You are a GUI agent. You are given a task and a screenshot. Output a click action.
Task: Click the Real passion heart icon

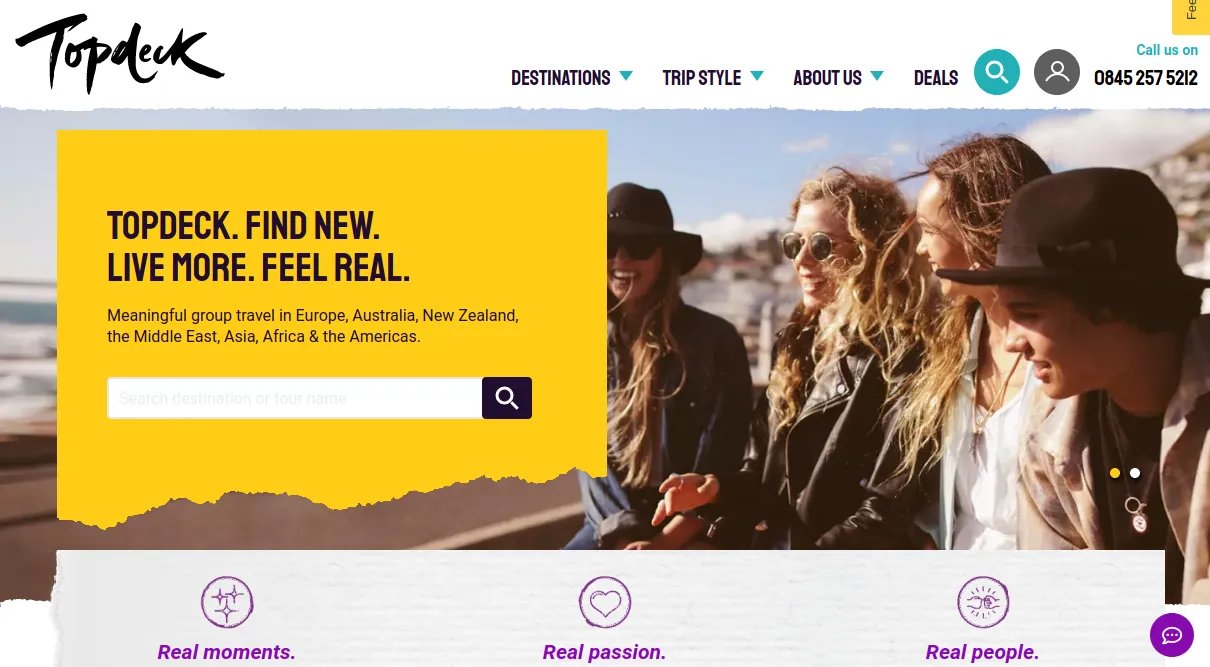tap(605, 602)
